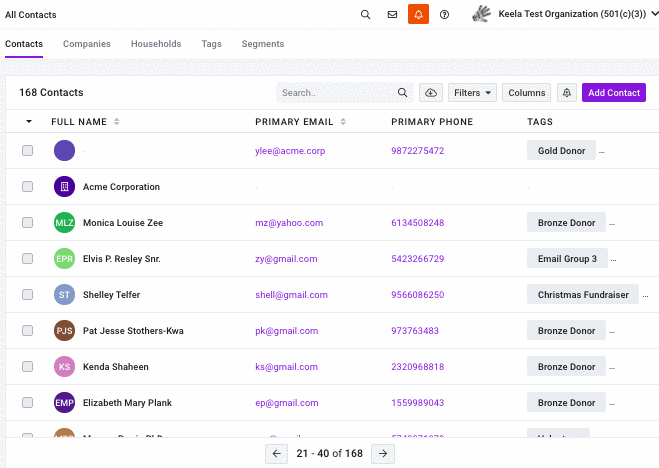Viewport: 659px width, 468px height.
Task: Select Monica Louise Zee checkbox
Action: pyautogui.click(x=27, y=223)
